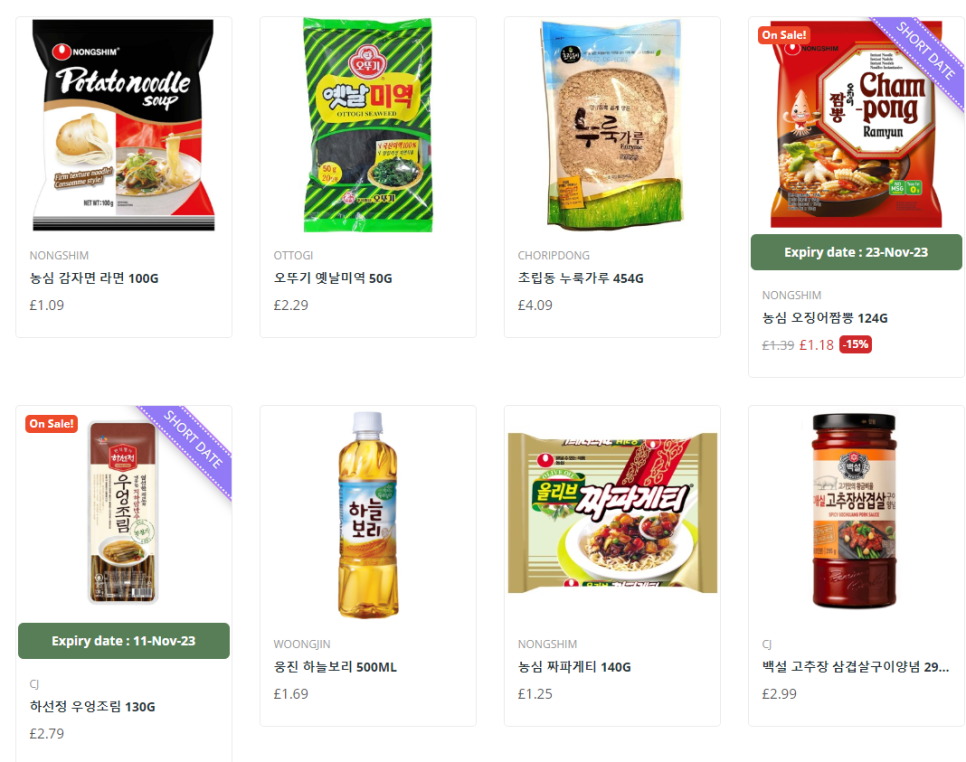Open the Choripdong 누룩가루 product image

coord(612,125)
